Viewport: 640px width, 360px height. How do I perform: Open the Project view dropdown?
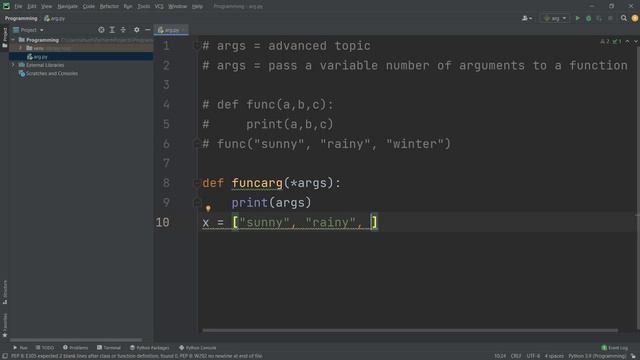28,30
